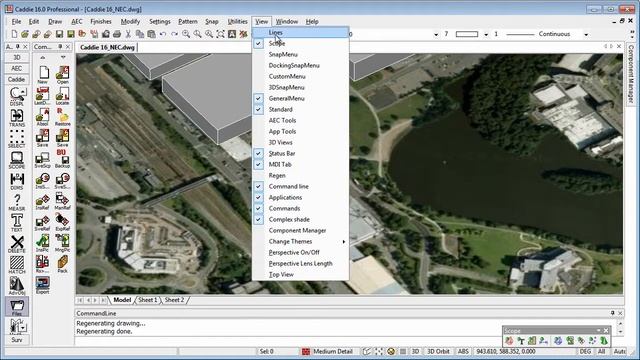Expand the Change Themes submenu

[300, 242]
